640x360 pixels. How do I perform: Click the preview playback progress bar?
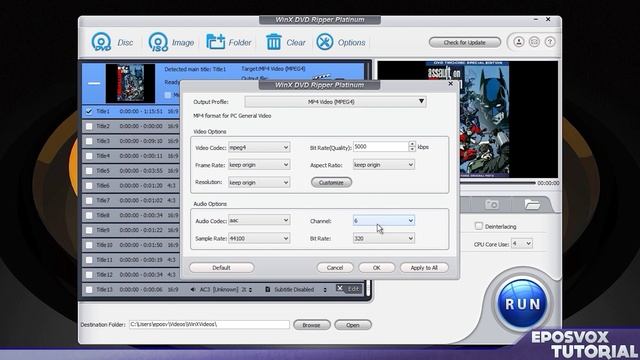[x=498, y=183]
